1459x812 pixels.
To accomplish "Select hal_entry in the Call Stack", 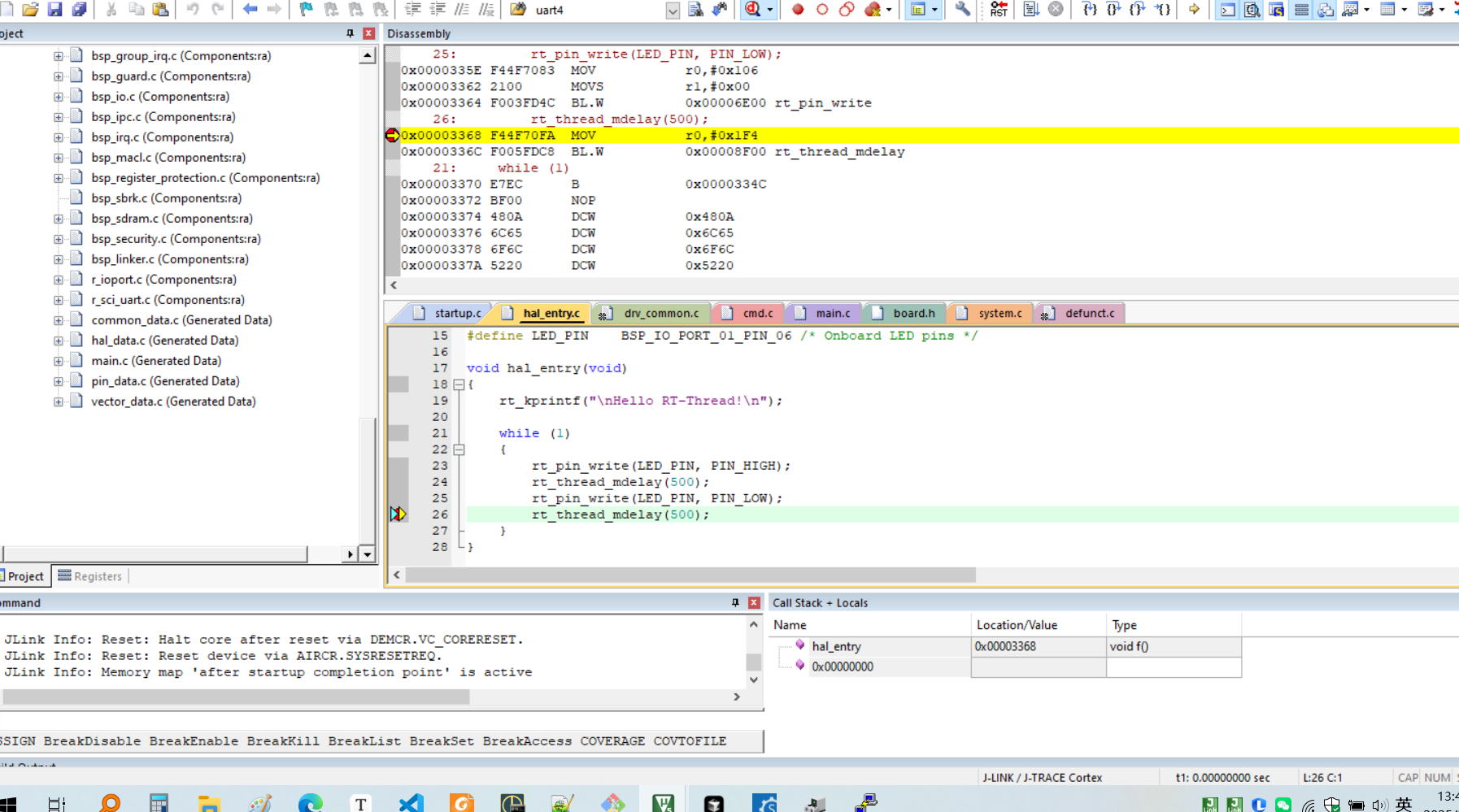I will (x=836, y=646).
